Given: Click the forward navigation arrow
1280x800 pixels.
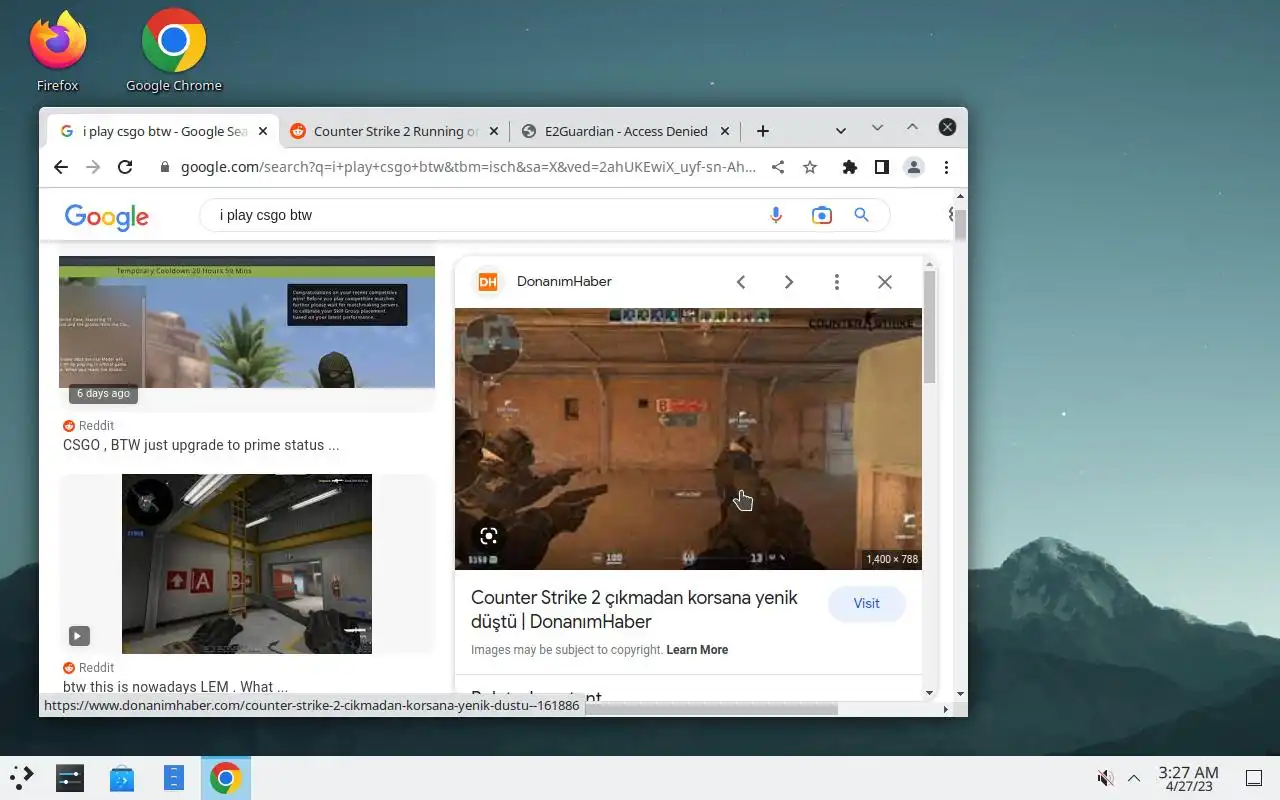Looking at the screenshot, I should [x=93, y=167].
